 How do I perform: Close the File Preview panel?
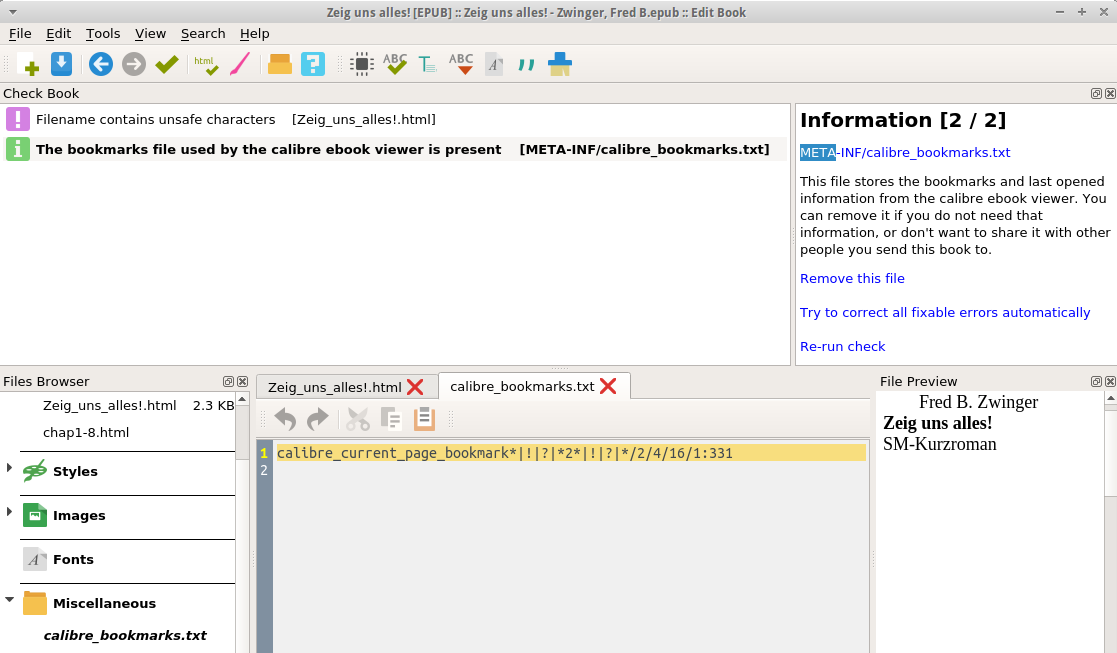(1110, 381)
